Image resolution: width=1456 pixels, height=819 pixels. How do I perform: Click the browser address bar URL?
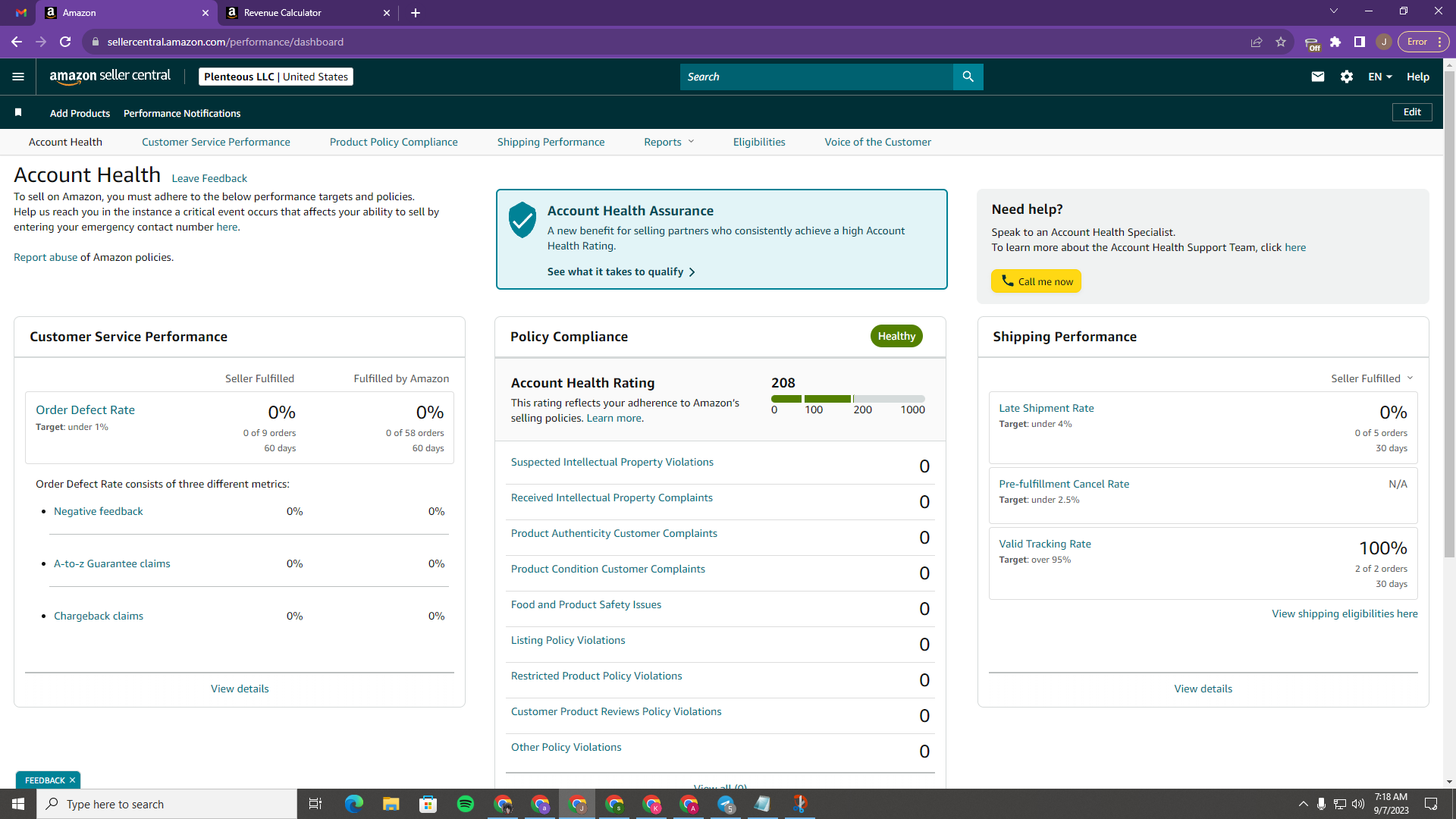[x=225, y=42]
